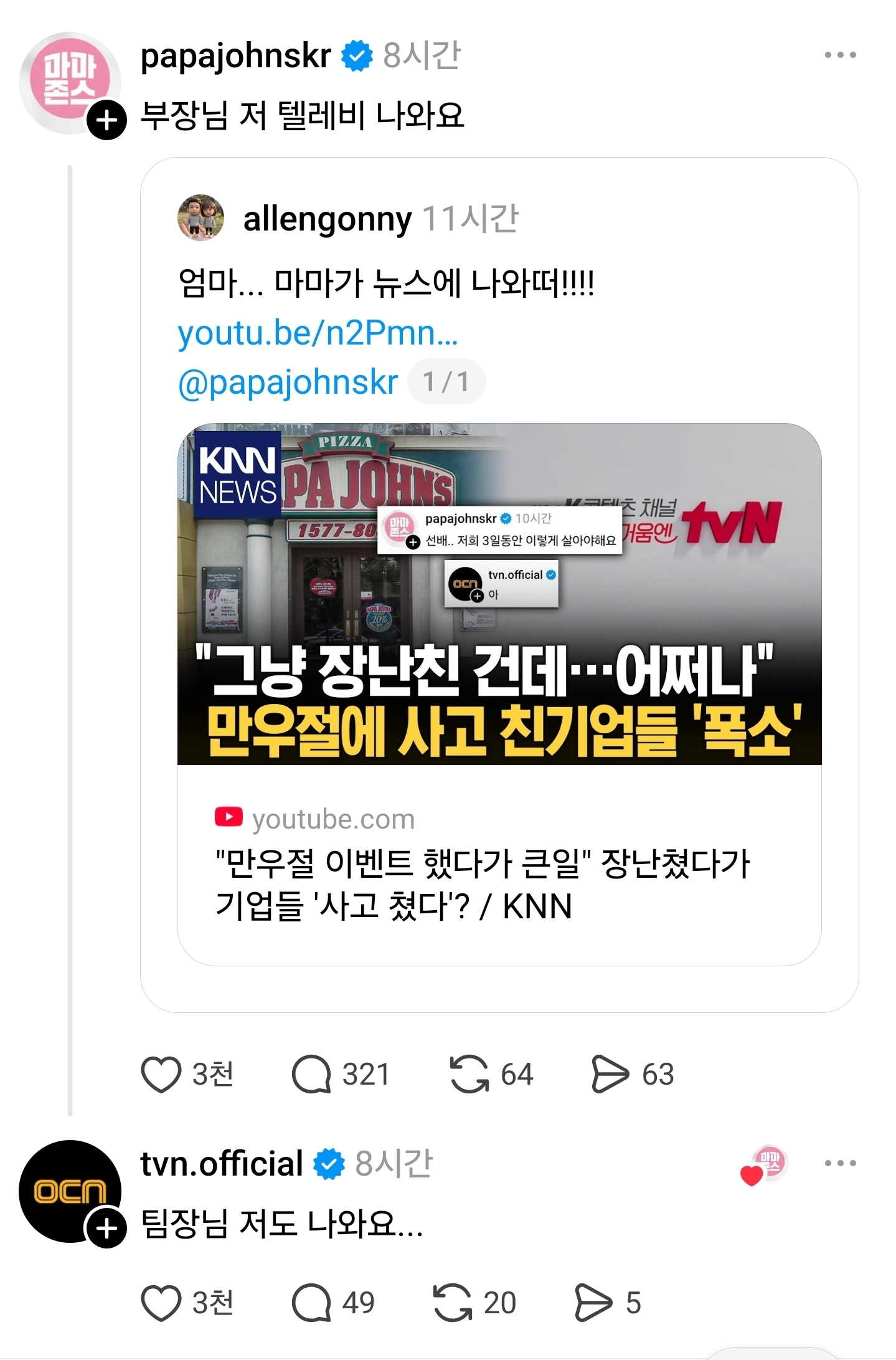Screen dimensions: 896x1360
Task: Open the tvn.official username profile
Action: pyautogui.click(x=222, y=1163)
